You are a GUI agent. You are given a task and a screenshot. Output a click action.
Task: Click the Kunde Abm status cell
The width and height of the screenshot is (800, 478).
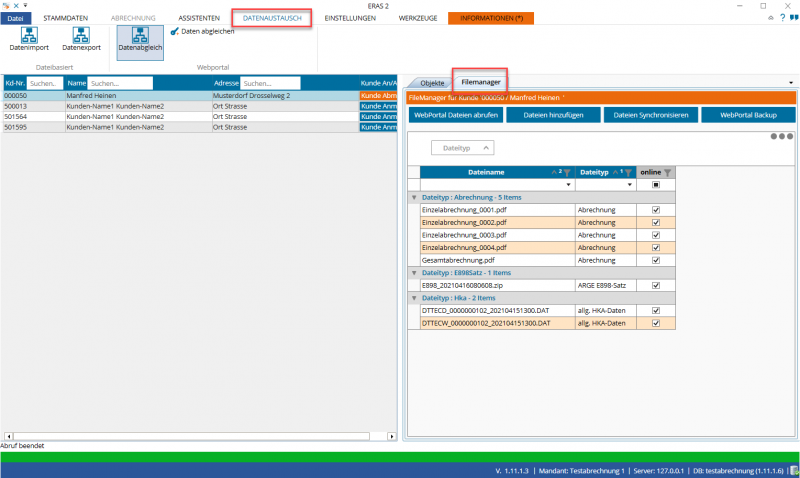pyautogui.click(x=378, y=95)
